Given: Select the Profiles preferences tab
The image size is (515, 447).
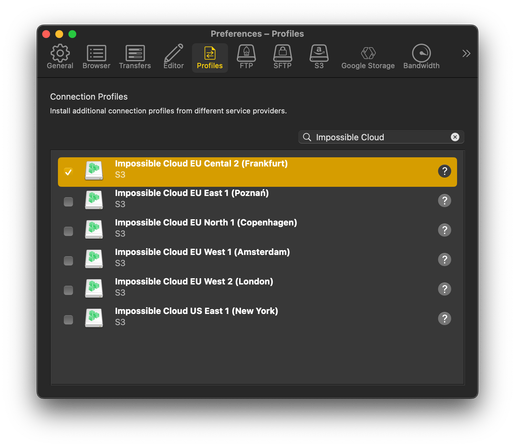Looking at the screenshot, I should click(210, 57).
